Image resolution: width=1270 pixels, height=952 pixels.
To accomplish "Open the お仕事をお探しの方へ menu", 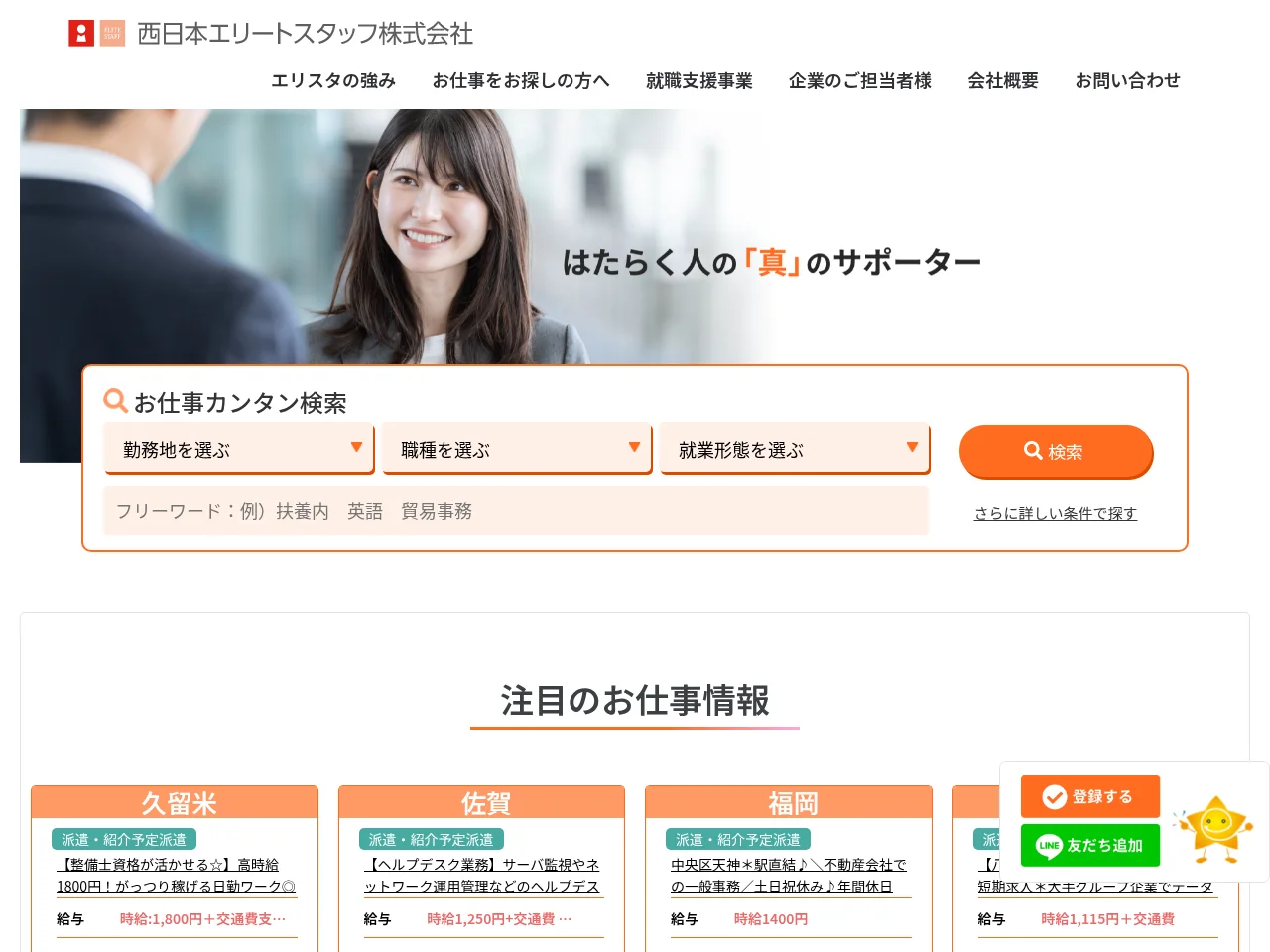I will [521, 81].
